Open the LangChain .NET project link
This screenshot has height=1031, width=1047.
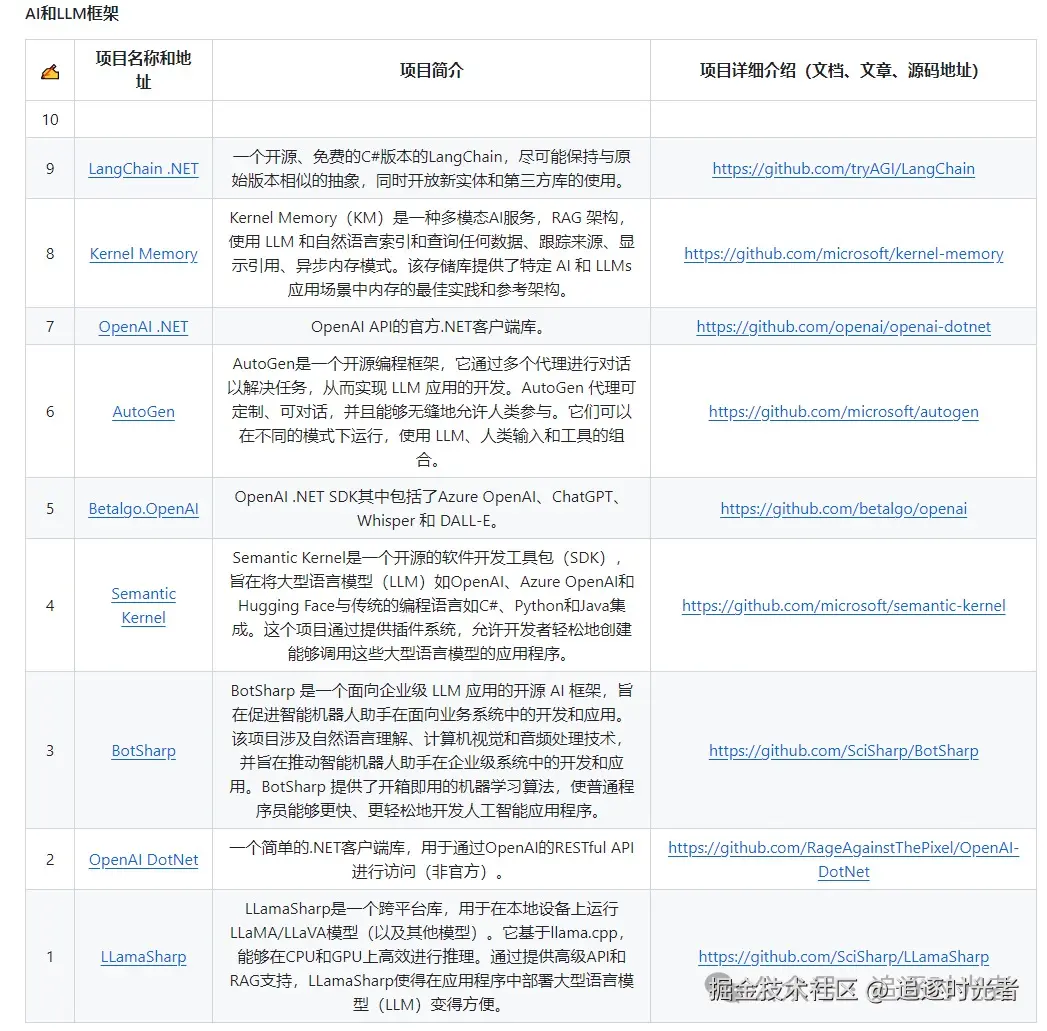(x=144, y=169)
